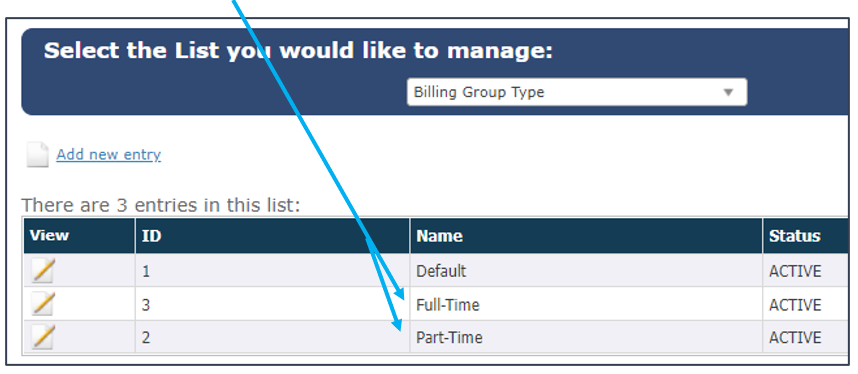The image size is (858, 374).
Task: Click the ID cell showing 1
Action: tap(273, 271)
